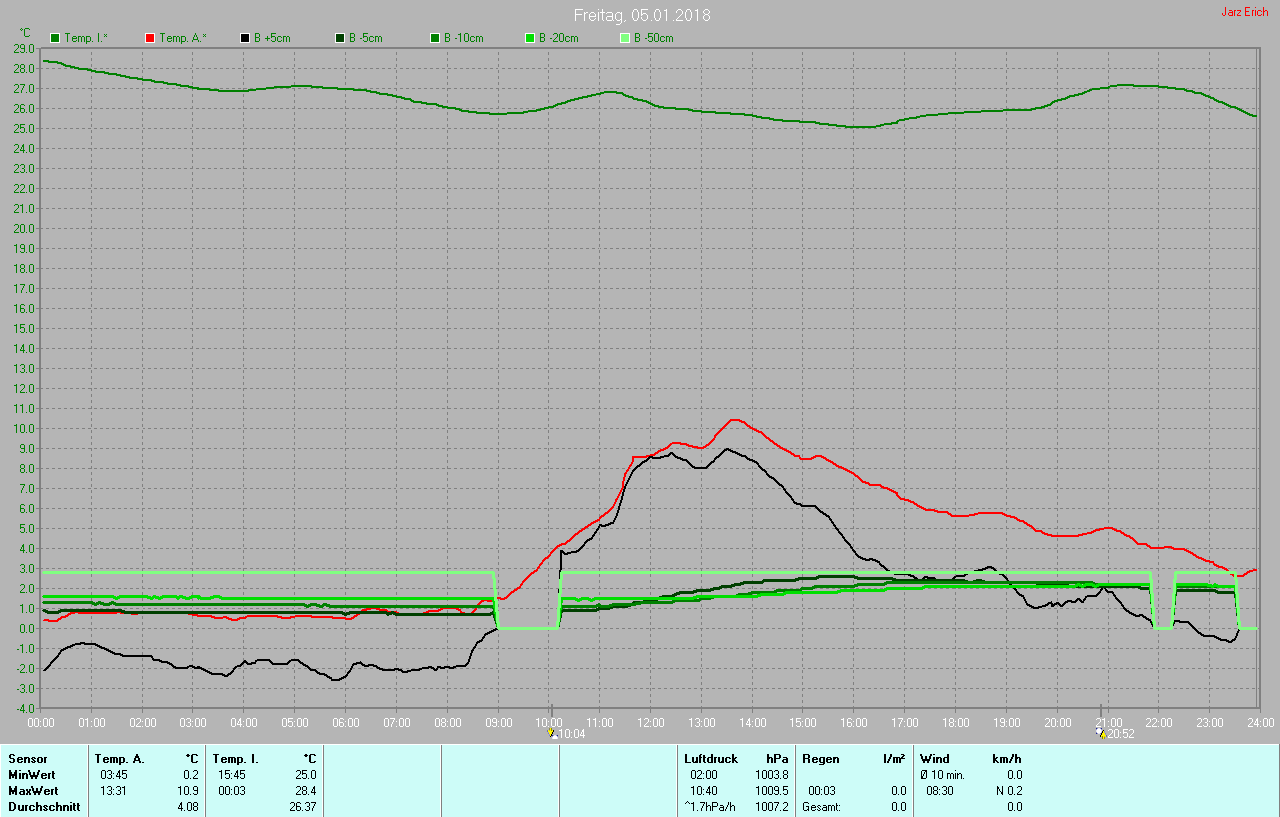Click the Wind column header
Screen dimensions: 1280x817
click(935, 759)
